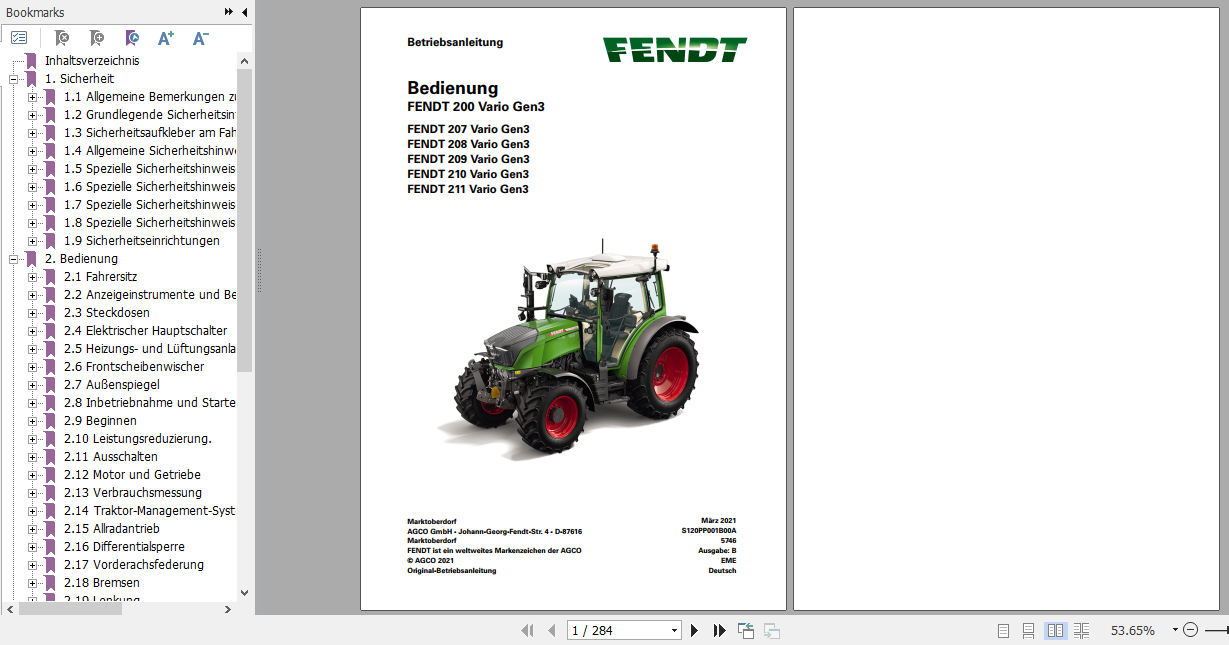Open 2.6 Frontscheibenwischer bookmark

134,367
